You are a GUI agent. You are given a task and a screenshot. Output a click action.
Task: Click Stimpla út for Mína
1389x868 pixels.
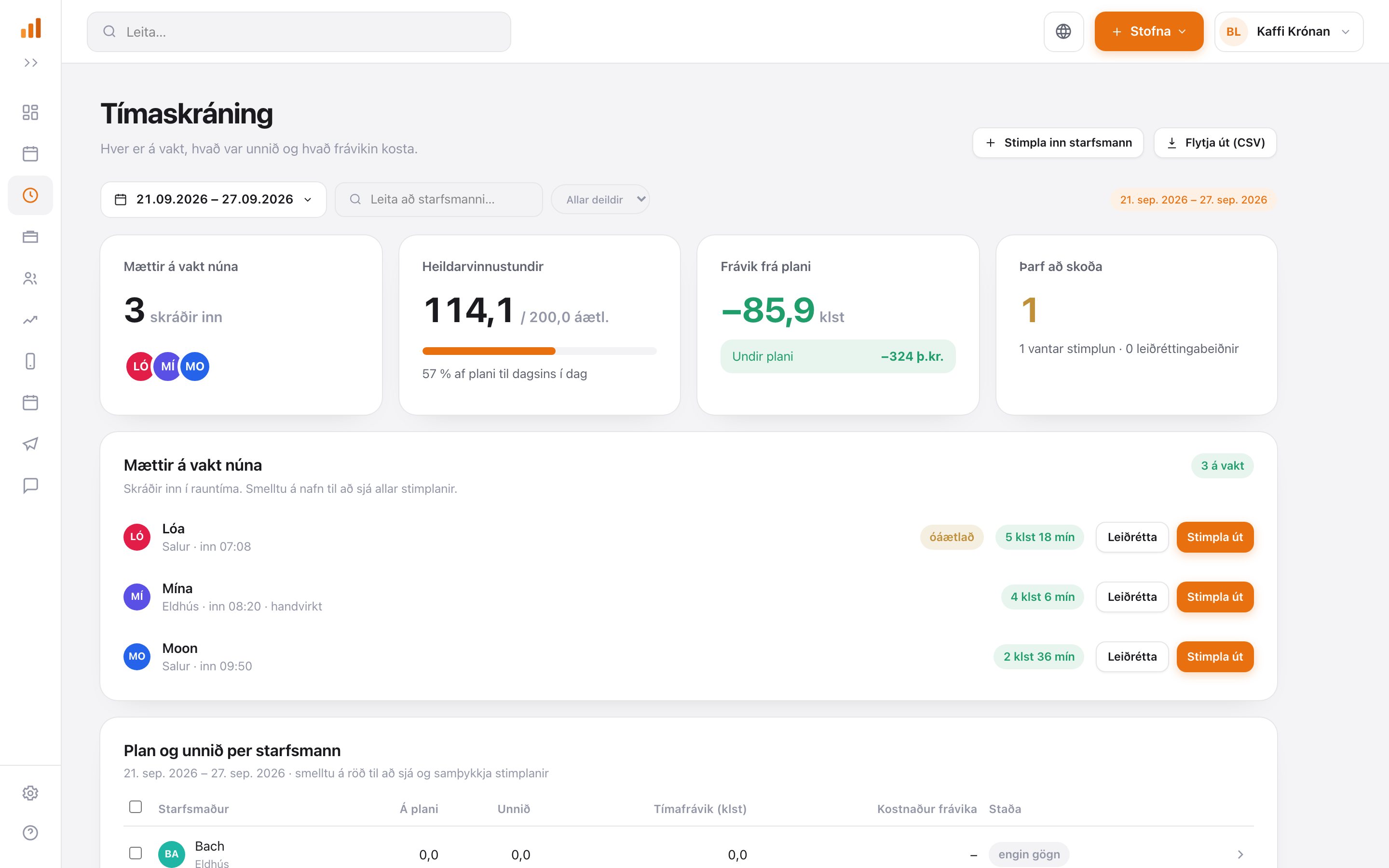(1214, 597)
